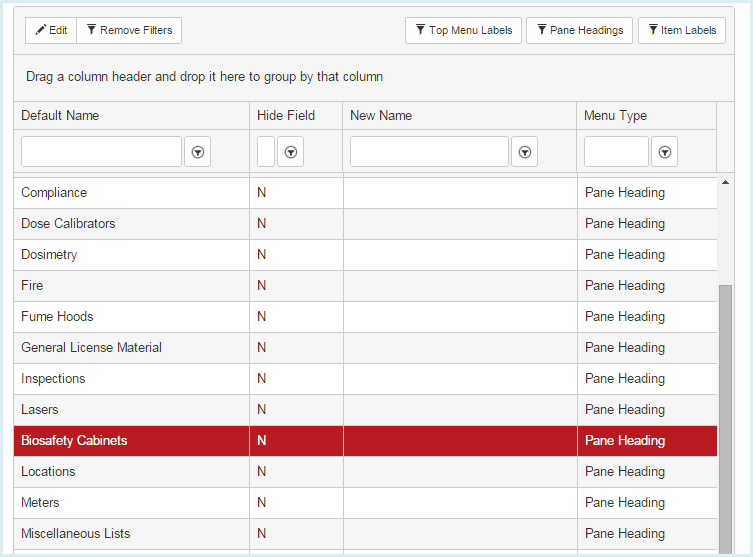Focus the New Name filter text box
Screen dimensions: 753x557
point(429,152)
